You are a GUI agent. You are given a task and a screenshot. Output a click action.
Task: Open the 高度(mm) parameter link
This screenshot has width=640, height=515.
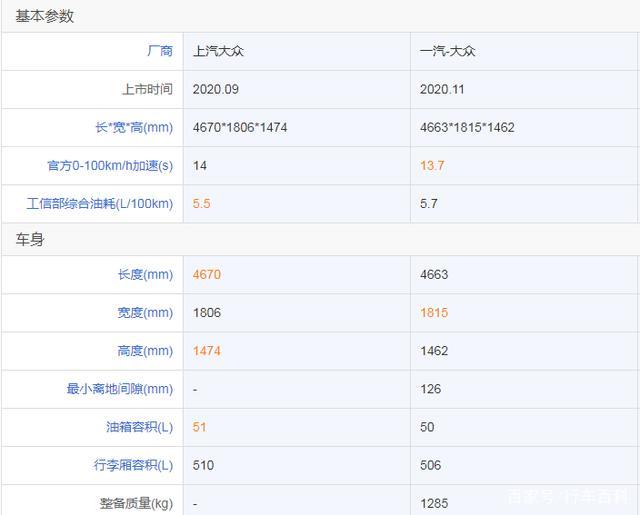[x=145, y=351]
